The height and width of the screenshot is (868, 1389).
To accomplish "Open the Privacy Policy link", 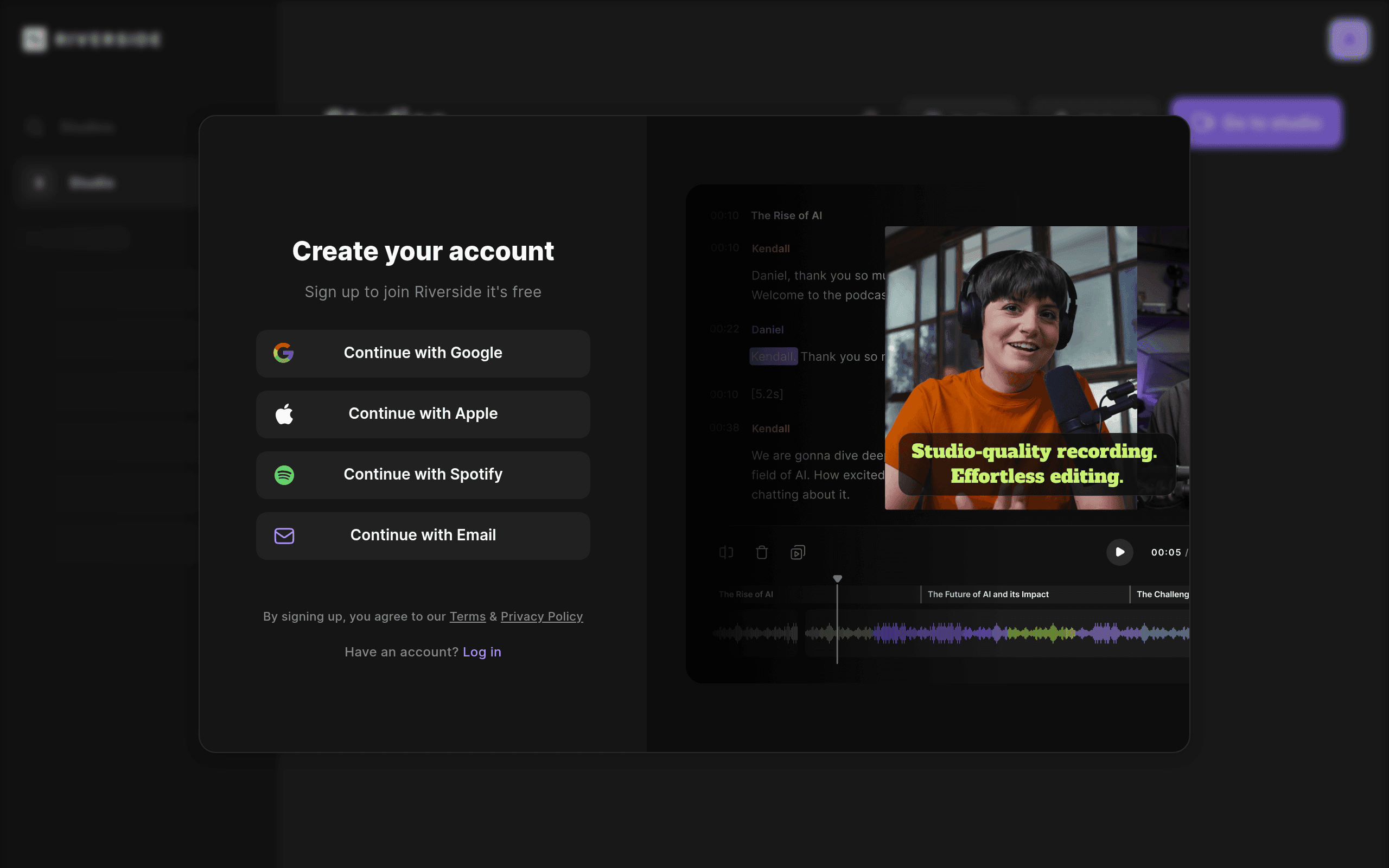I will click(541, 617).
